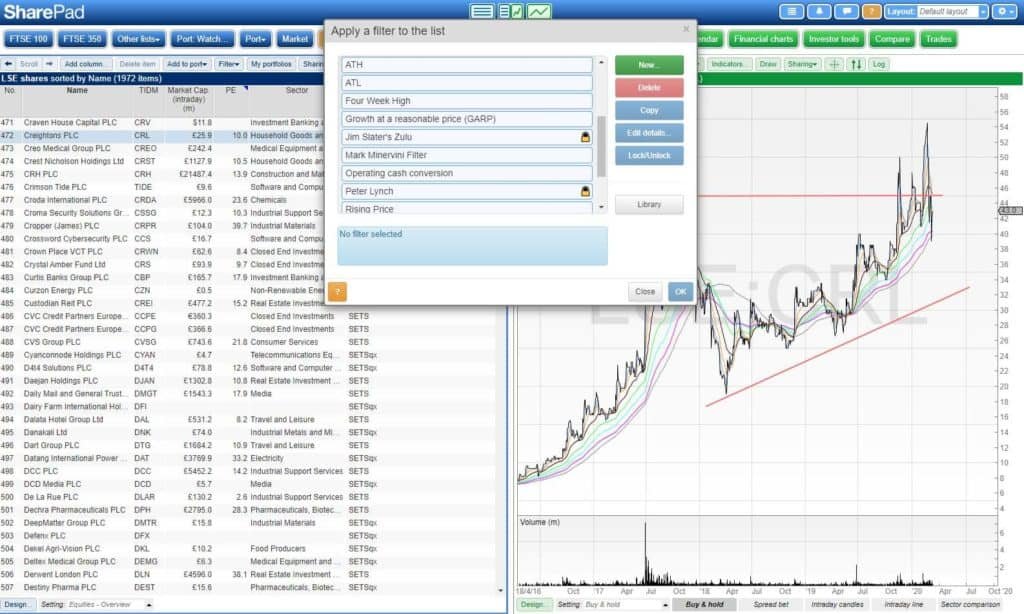Screen dimensions: 1024x614
Task: Expand the Port dropdown menu
Action: pos(255,39)
